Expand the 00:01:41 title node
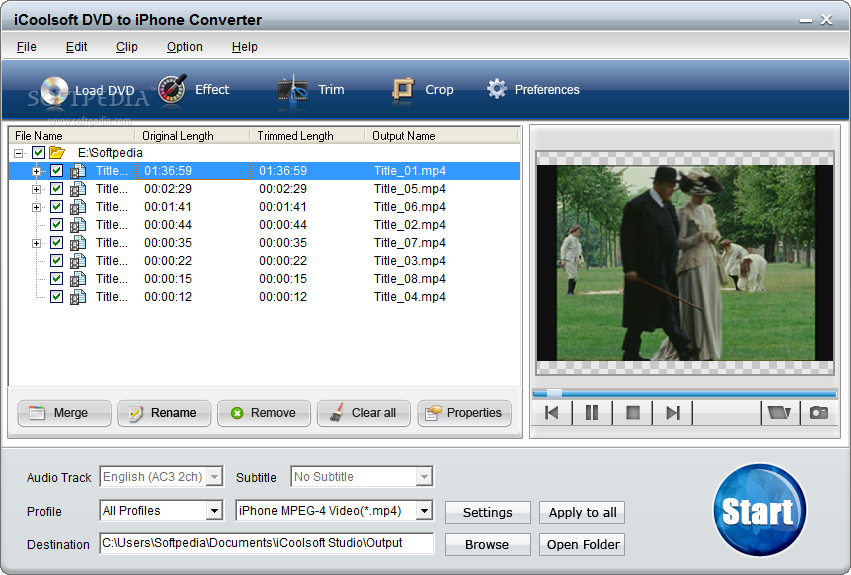This screenshot has width=851, height=575. click(36, 207)
